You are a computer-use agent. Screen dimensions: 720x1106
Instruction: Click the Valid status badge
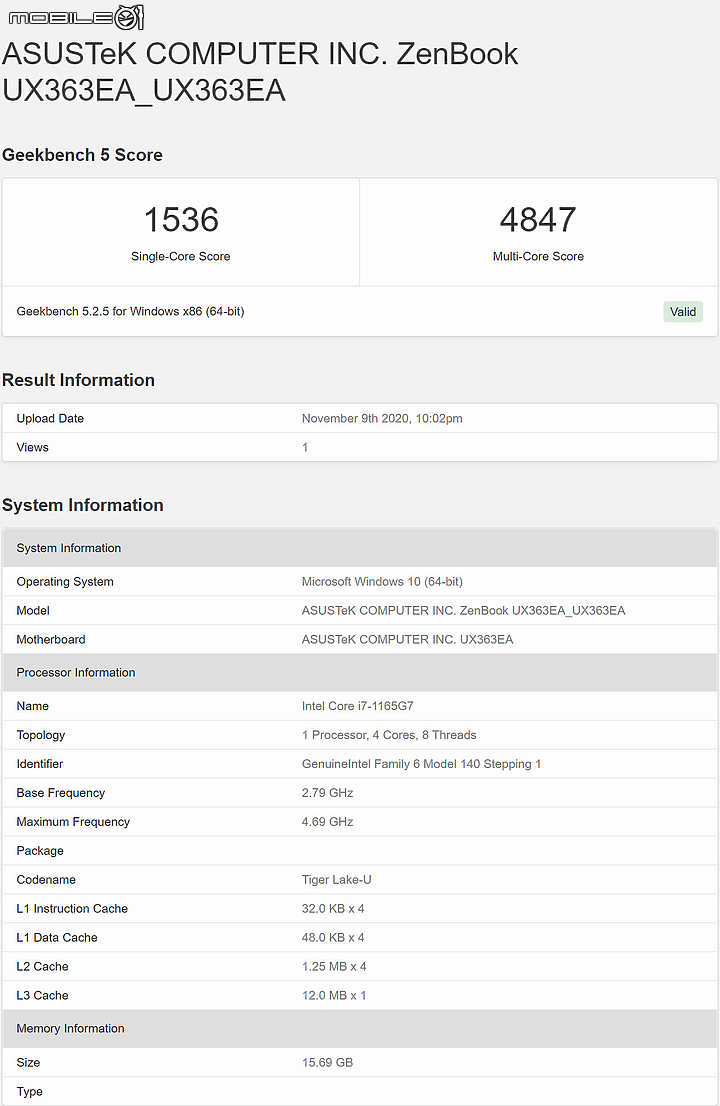[683, 312]
